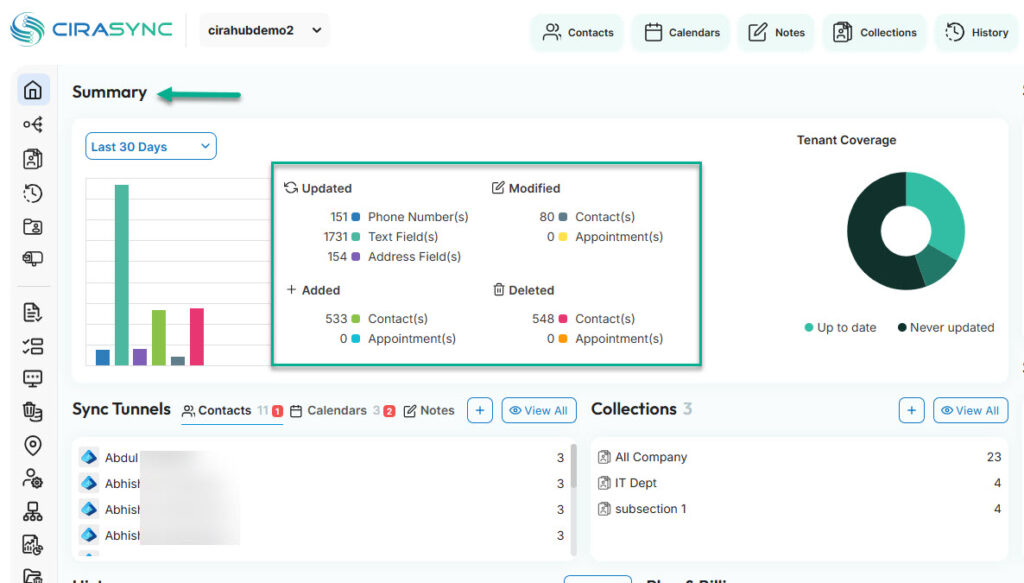This screenshot has width=1024, height=583.
Task: Click 'View All' next to Sync Tunnels
Action: coord(539,410)
